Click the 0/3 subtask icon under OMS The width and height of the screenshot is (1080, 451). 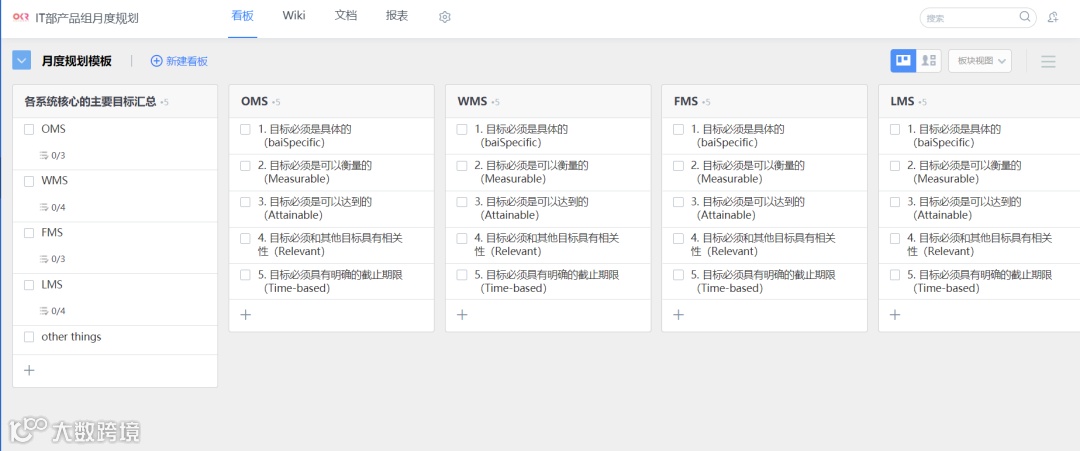click(x=43, y=156)
